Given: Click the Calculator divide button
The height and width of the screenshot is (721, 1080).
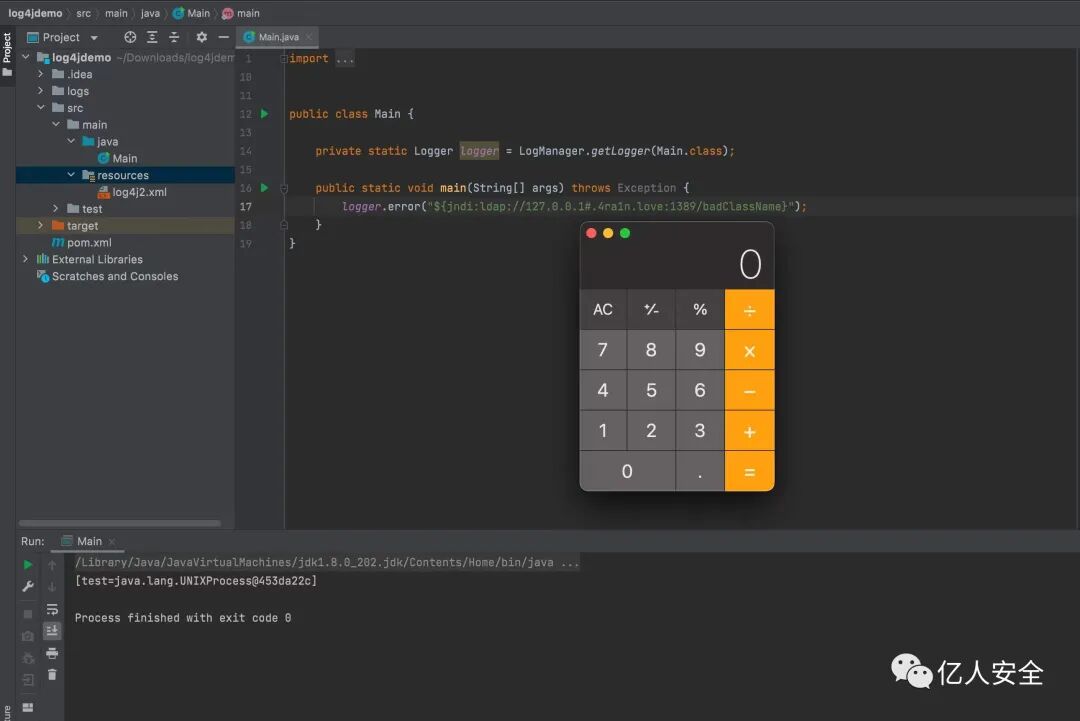Looking at the screenshot, I should click(x=749, y=310).
